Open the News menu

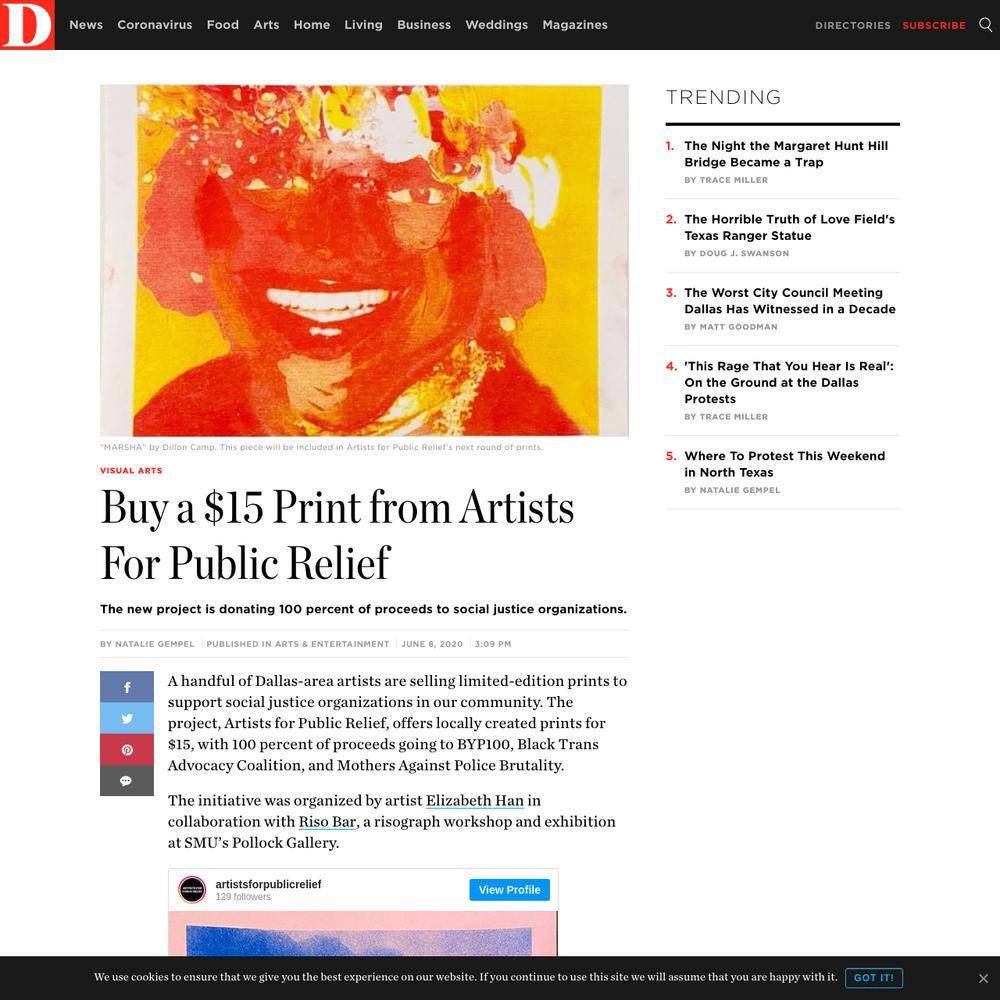(x=86, y=25)
